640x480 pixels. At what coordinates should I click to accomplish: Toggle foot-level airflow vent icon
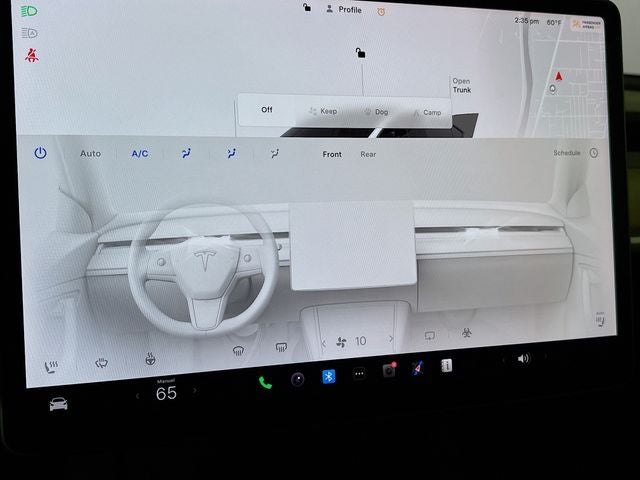coord(275,153)
